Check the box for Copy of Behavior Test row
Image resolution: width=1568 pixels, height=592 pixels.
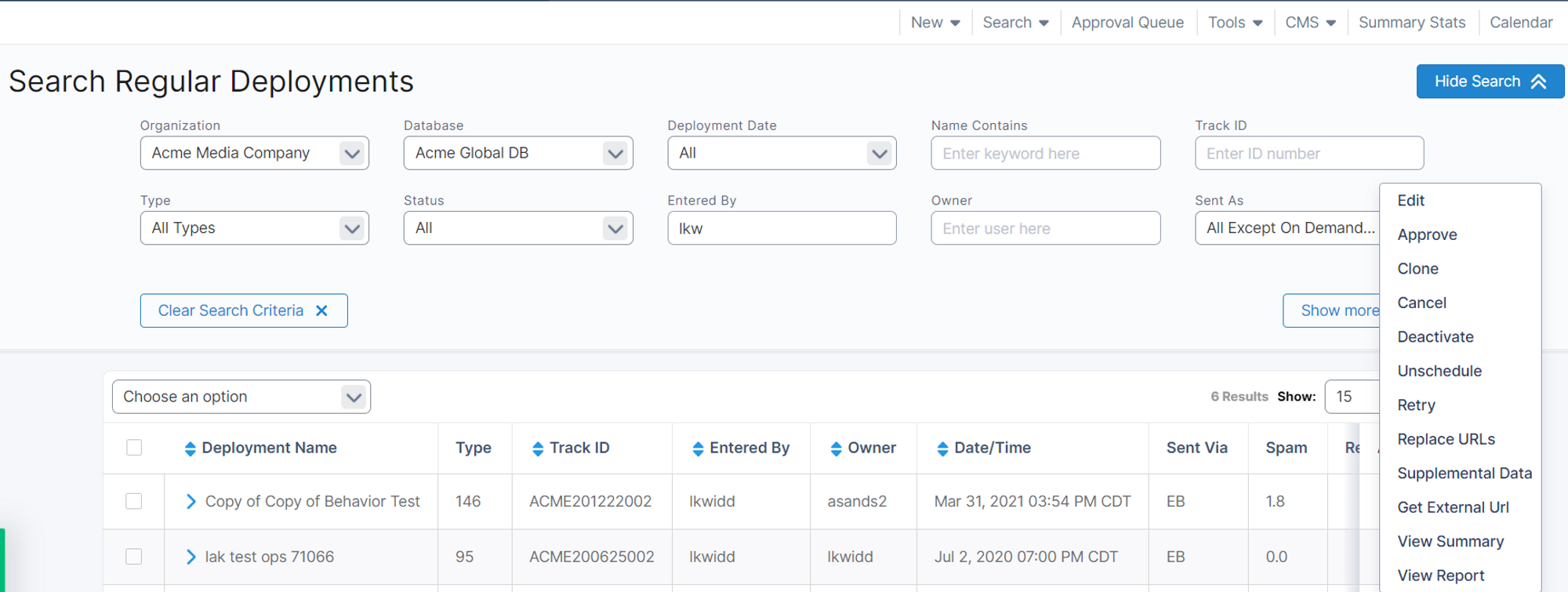tap(134, 502)
